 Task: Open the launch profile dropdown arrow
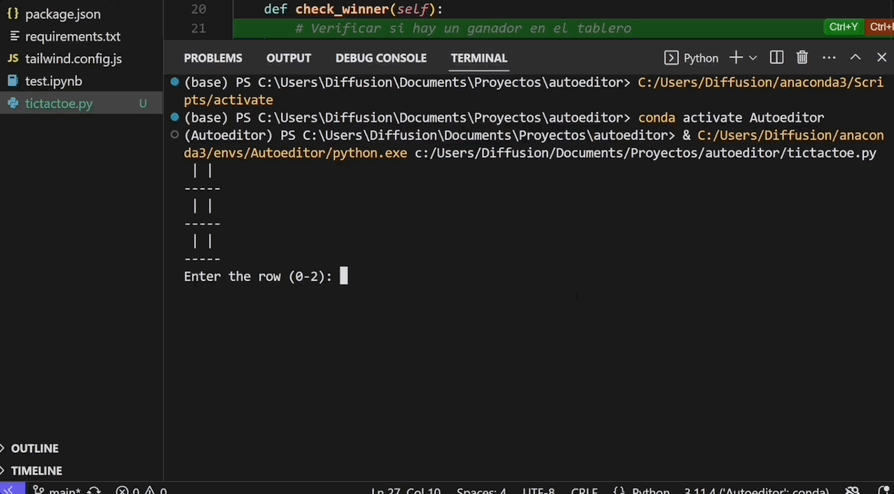point(753,58)
